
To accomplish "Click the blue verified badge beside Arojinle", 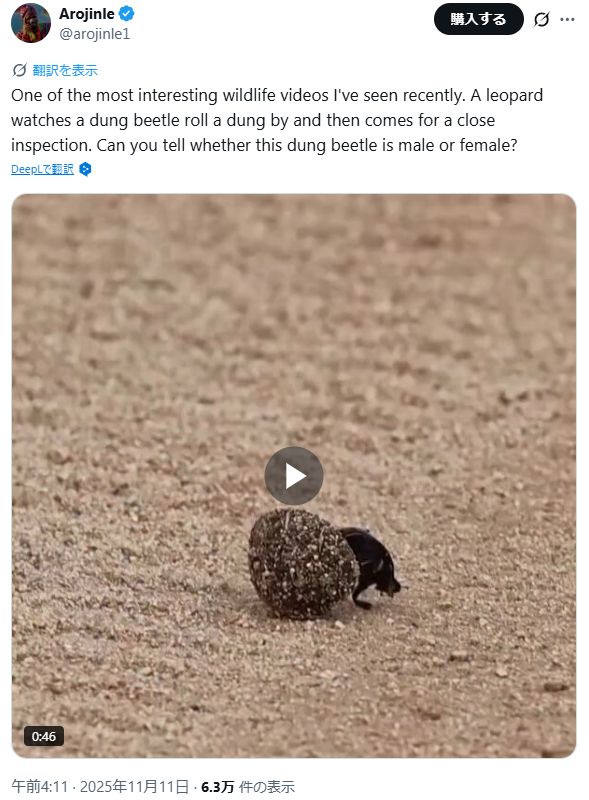I will tap(127, 14).
